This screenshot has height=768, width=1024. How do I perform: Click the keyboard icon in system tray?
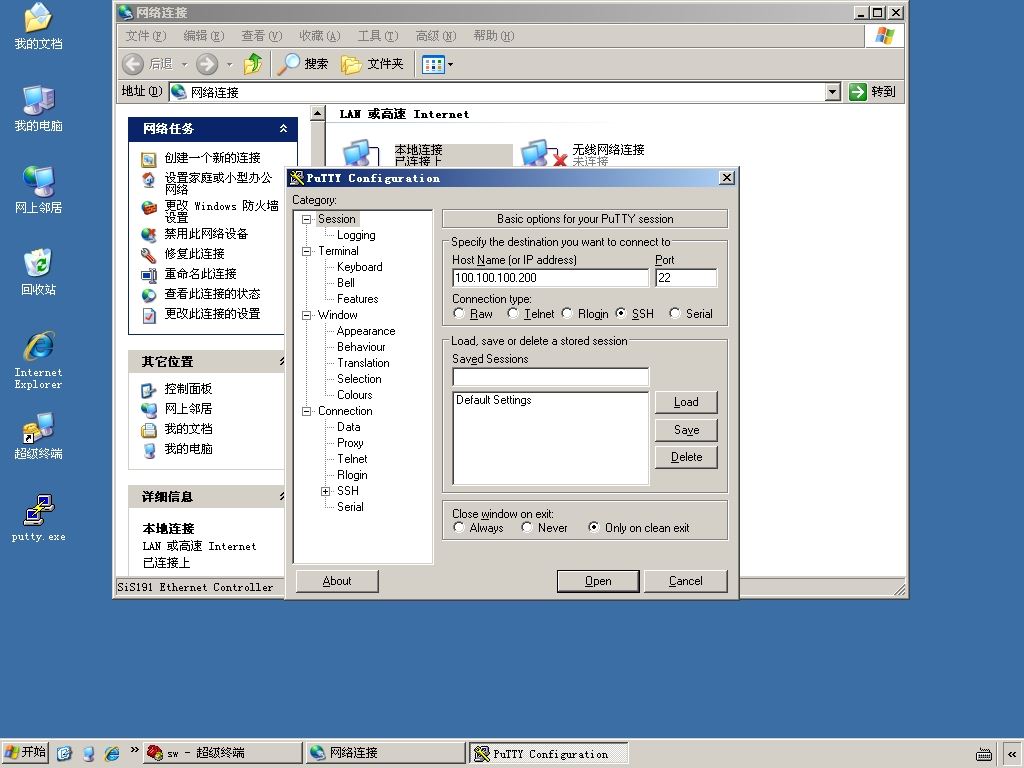click(x=984, y=754)
